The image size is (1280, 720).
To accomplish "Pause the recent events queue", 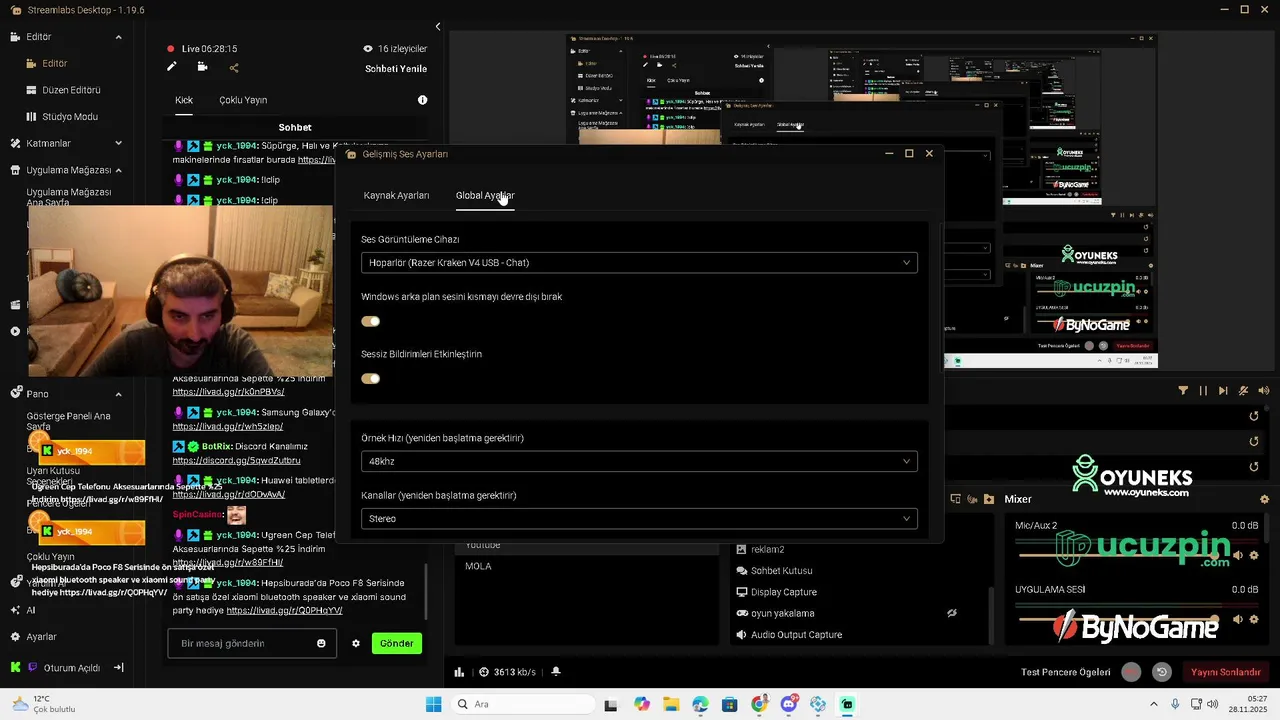I will 1203,391.
